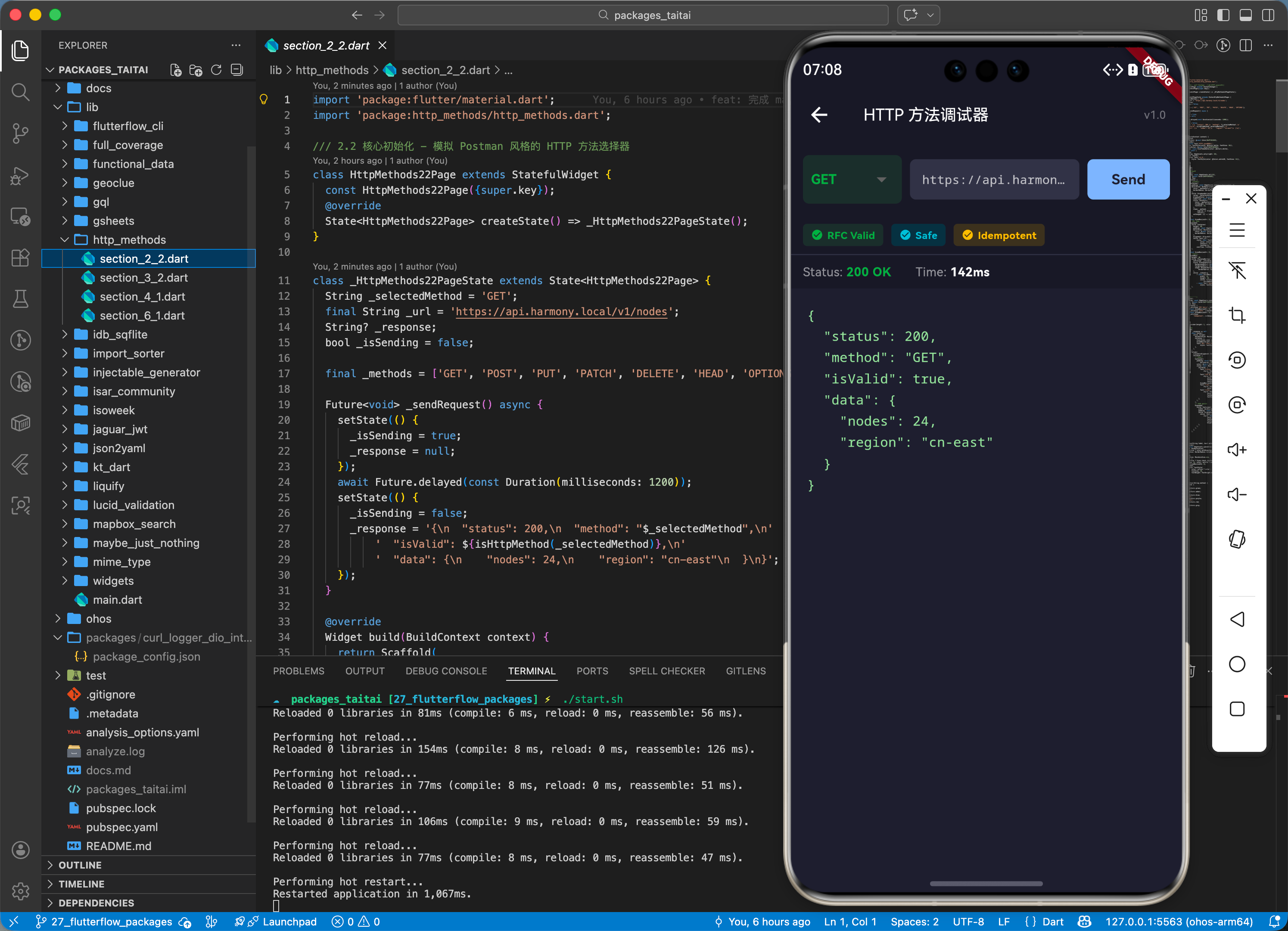The image size is (1288, 931).
Task: Toggle the secondary side bar layout icon
Action: point(1268,16)
